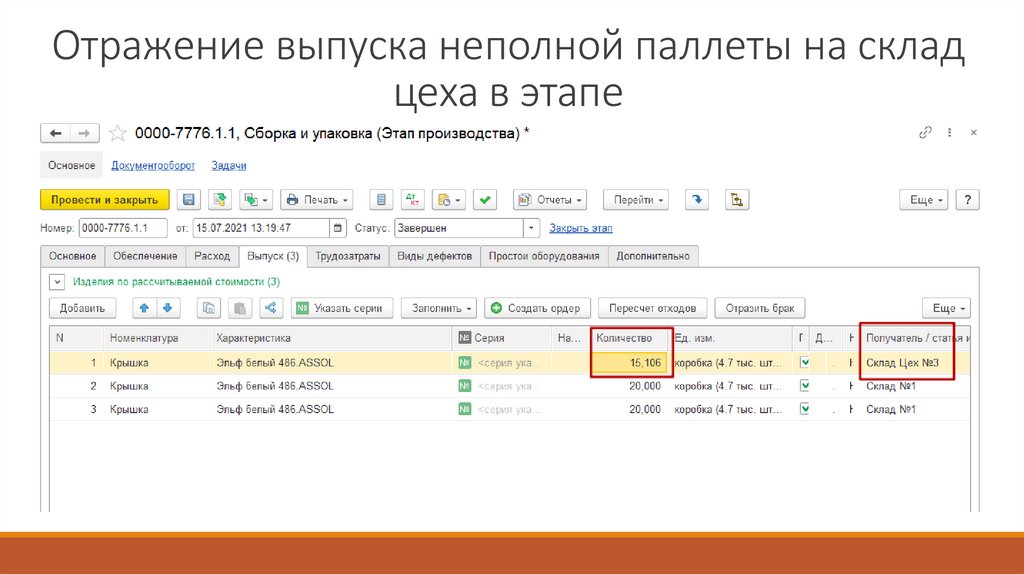Click the split row icon
The height and width of the screenshot is (574, 1024).
271,308
